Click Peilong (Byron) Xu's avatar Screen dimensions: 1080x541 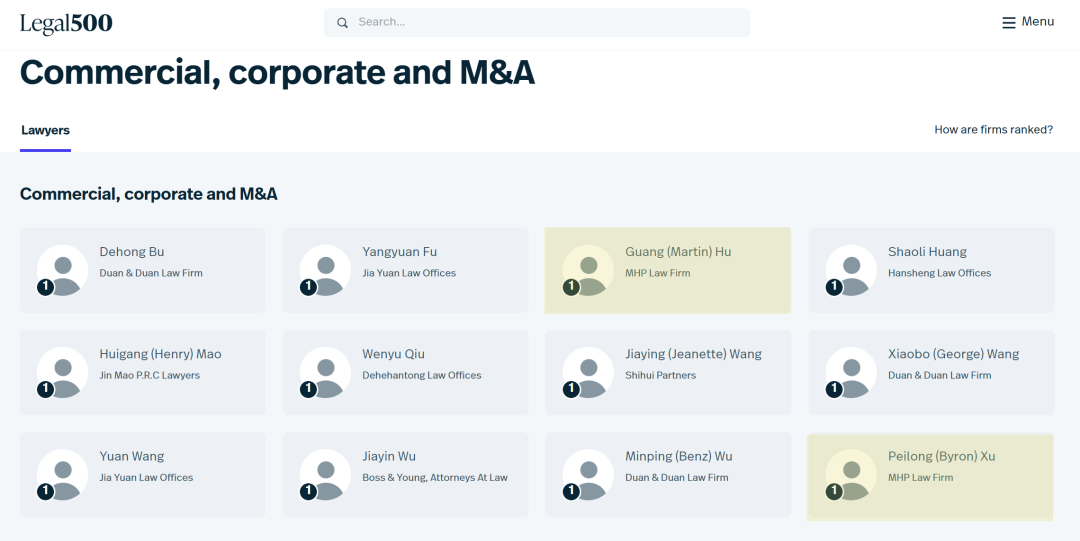(850, 474)
